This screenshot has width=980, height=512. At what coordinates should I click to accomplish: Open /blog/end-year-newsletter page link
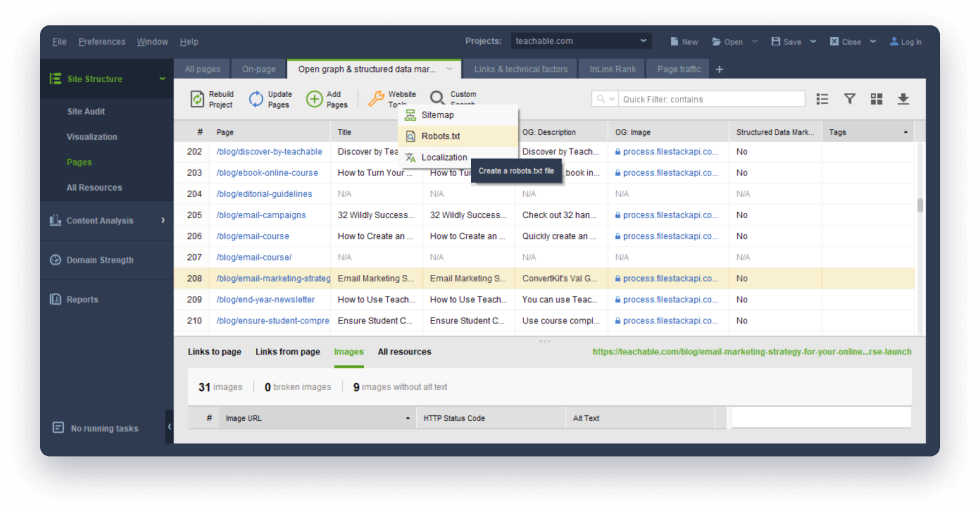(x=266, y=299)
